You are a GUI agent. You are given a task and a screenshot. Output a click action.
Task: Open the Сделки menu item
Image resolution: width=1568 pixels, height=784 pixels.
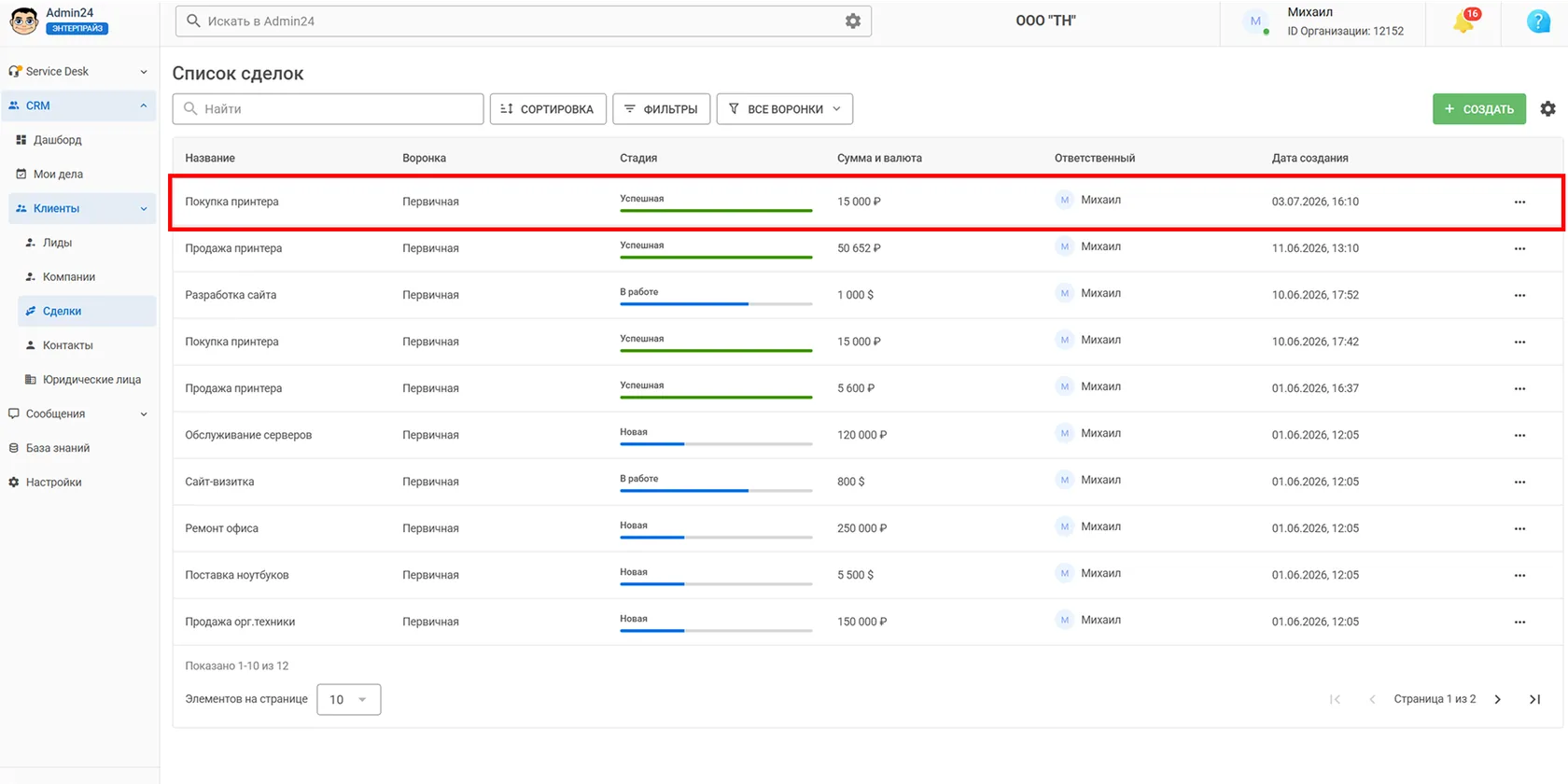point(87,311)
